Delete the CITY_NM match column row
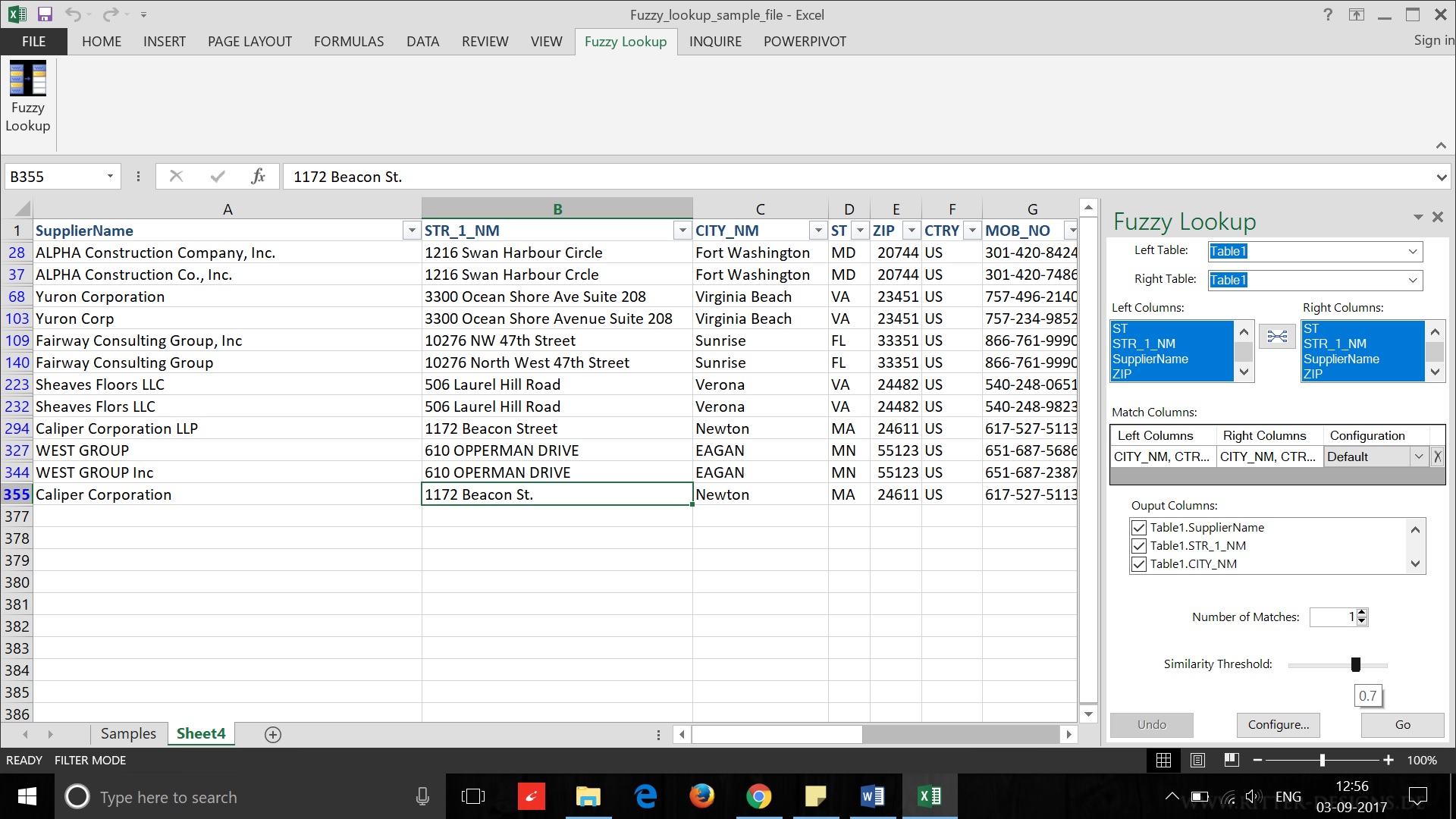1456x819 pixels. 1437,457
